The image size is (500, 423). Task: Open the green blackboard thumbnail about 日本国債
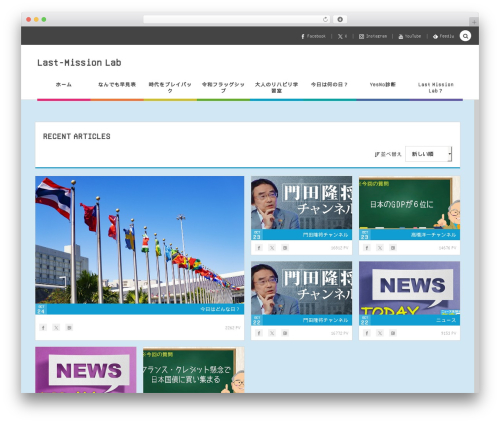click(193, 370)
